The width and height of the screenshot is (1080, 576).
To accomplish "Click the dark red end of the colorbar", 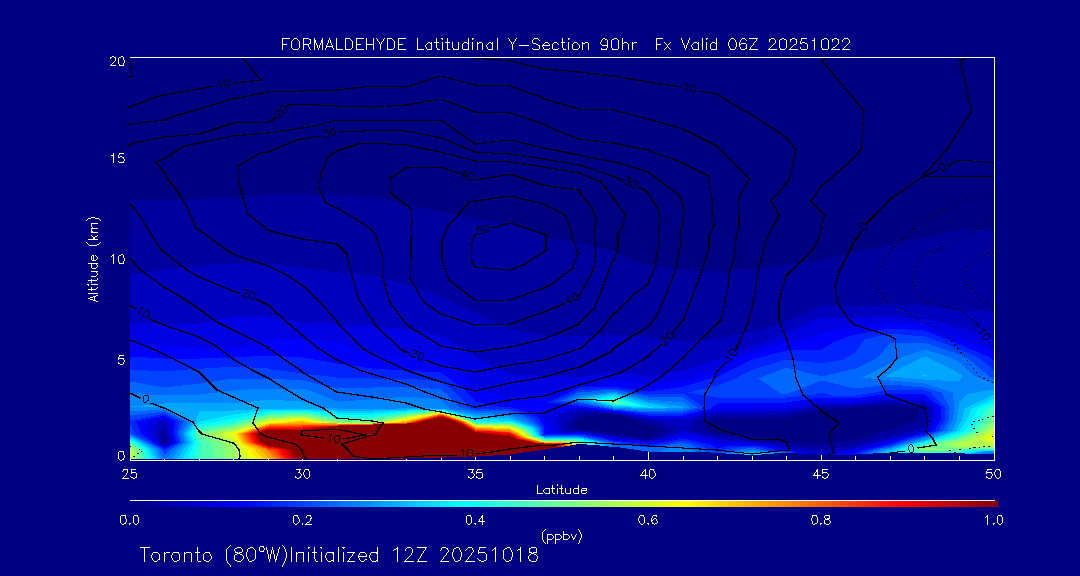I will click(985, 502).
